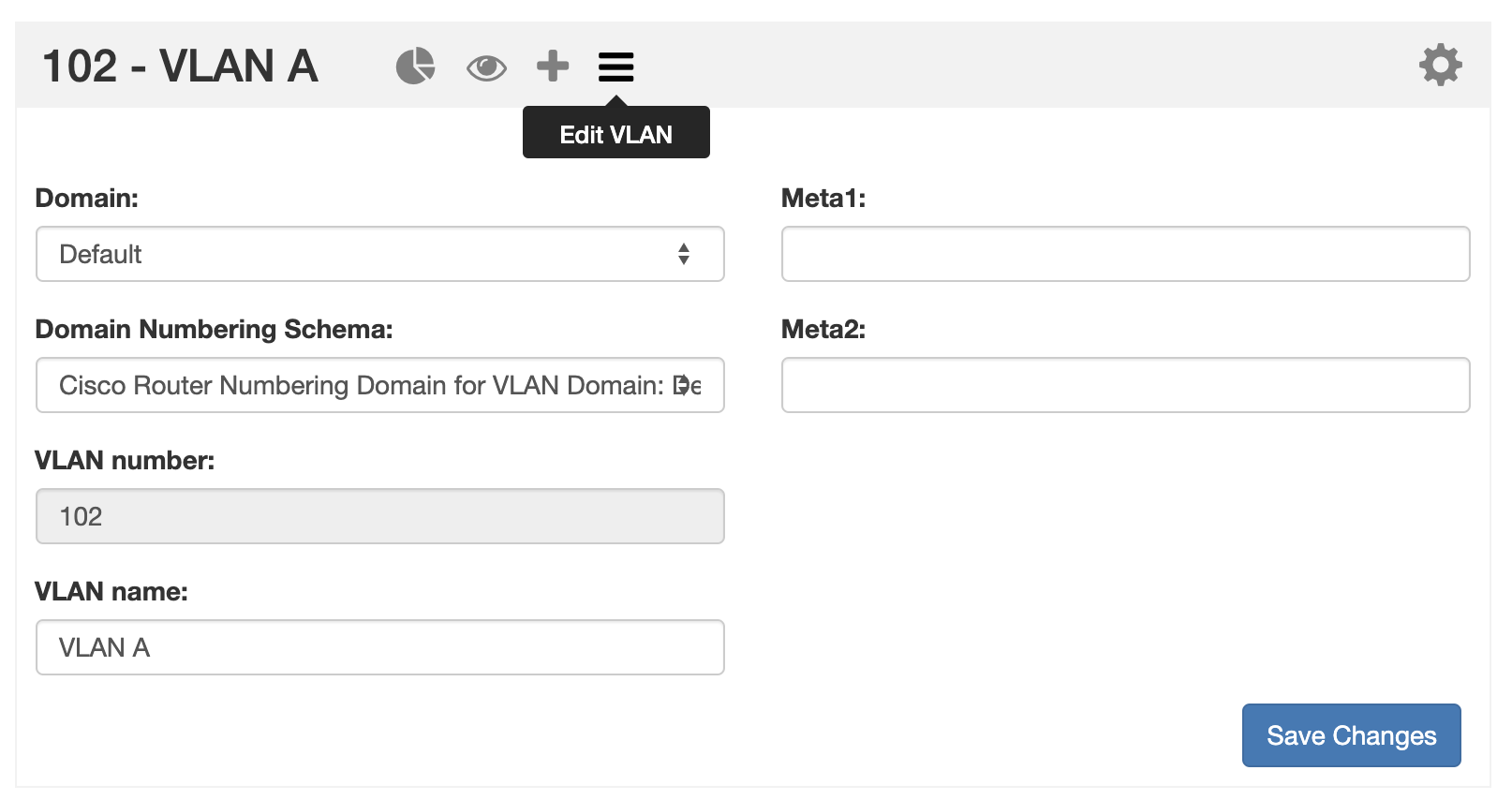Screen dimensions: 1512x800
Task: Select the Meta2 input box
Action: [1125, 385]
